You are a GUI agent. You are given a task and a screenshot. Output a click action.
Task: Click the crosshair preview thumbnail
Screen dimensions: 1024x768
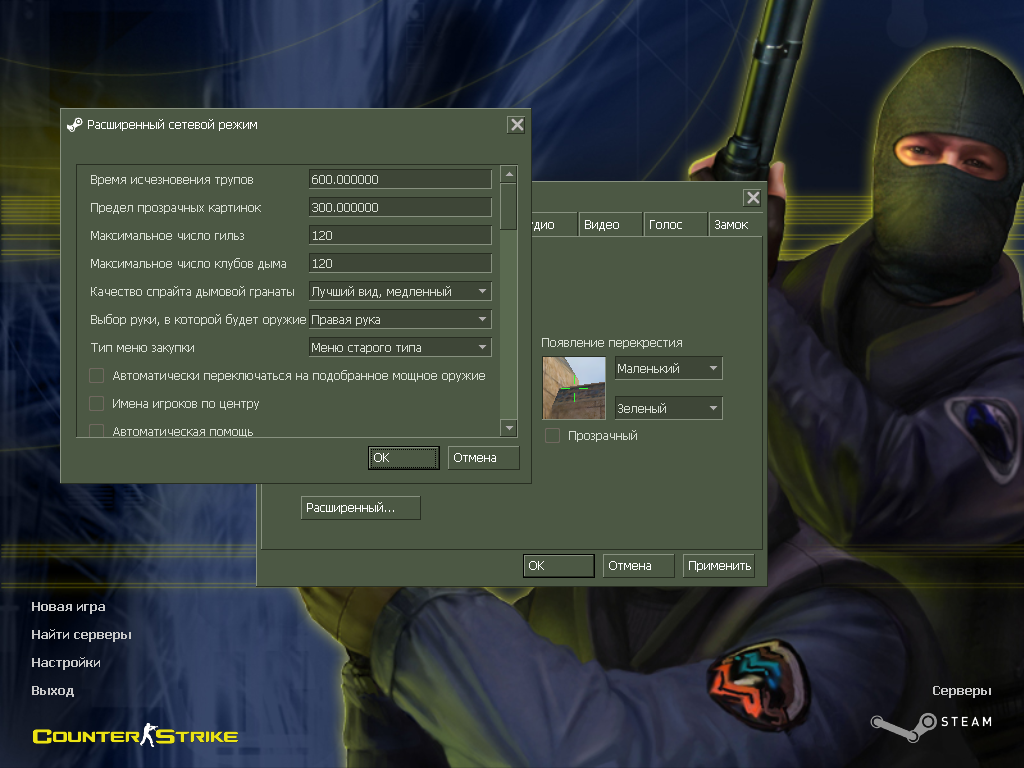click(x=574, y=388)
